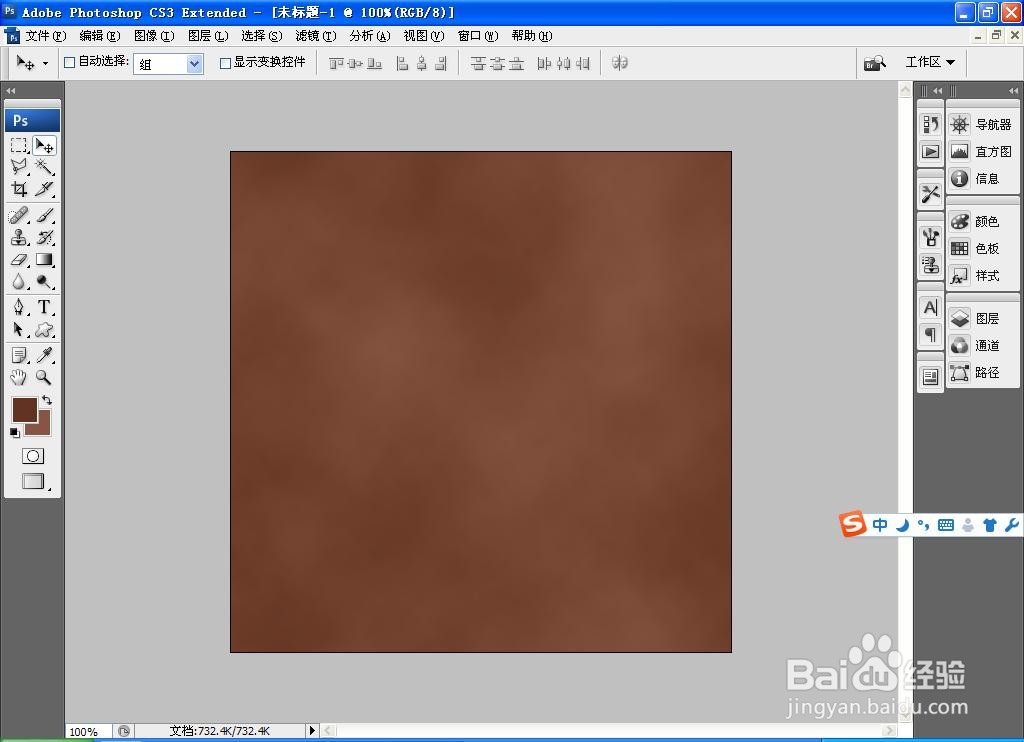
Task: Select the Rectangular Marquee tool
Action: pyautogui.click(x=19, y=145)
